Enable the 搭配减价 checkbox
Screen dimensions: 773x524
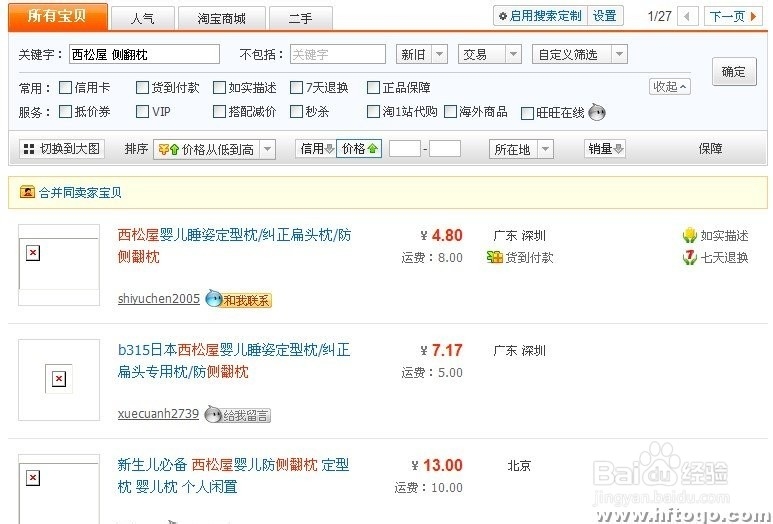coord(219,111)
